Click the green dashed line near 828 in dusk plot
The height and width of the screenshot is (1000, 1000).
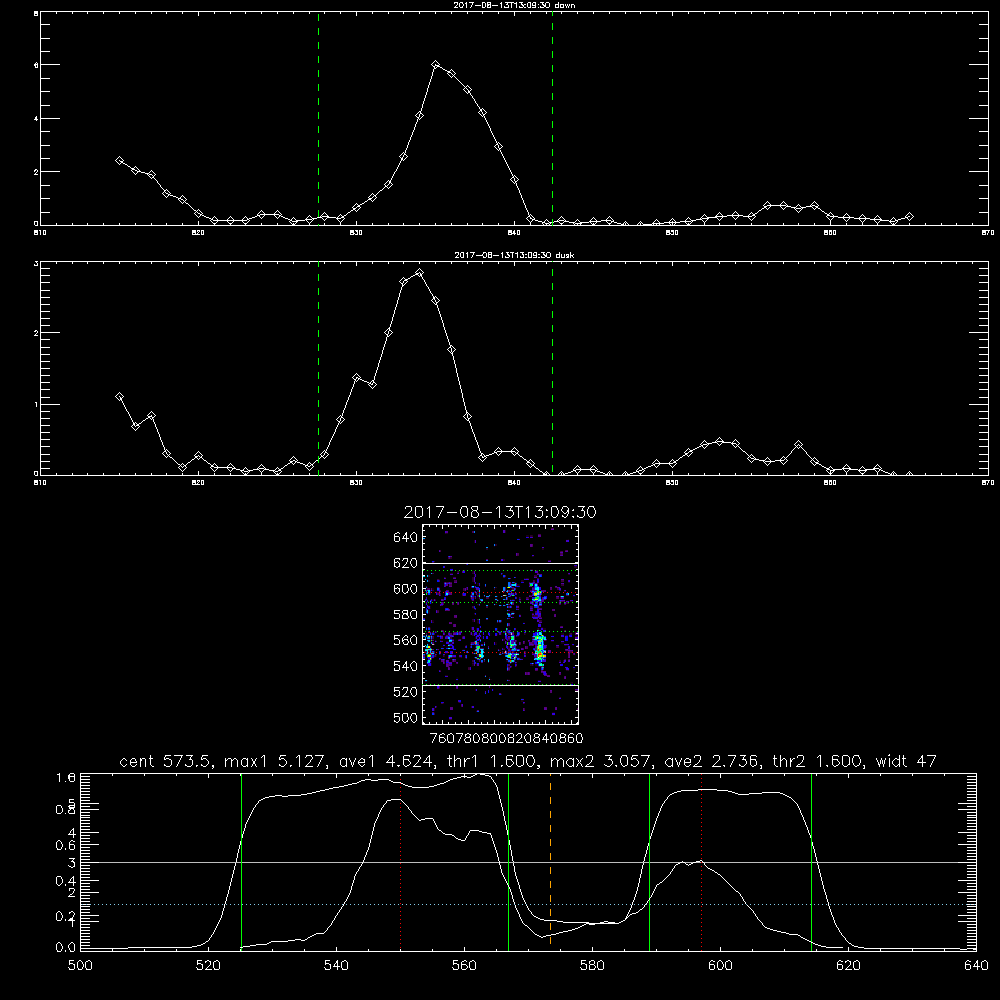[318, 368]
